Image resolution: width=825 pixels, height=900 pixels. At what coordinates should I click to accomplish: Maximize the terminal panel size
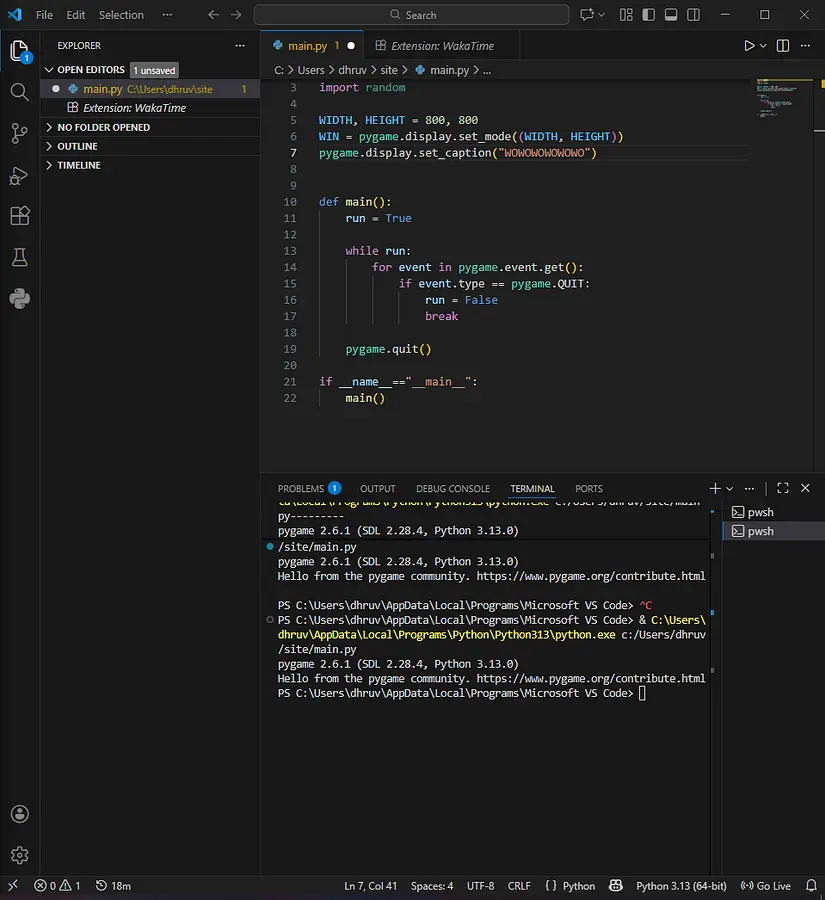[x=783, y=488]
